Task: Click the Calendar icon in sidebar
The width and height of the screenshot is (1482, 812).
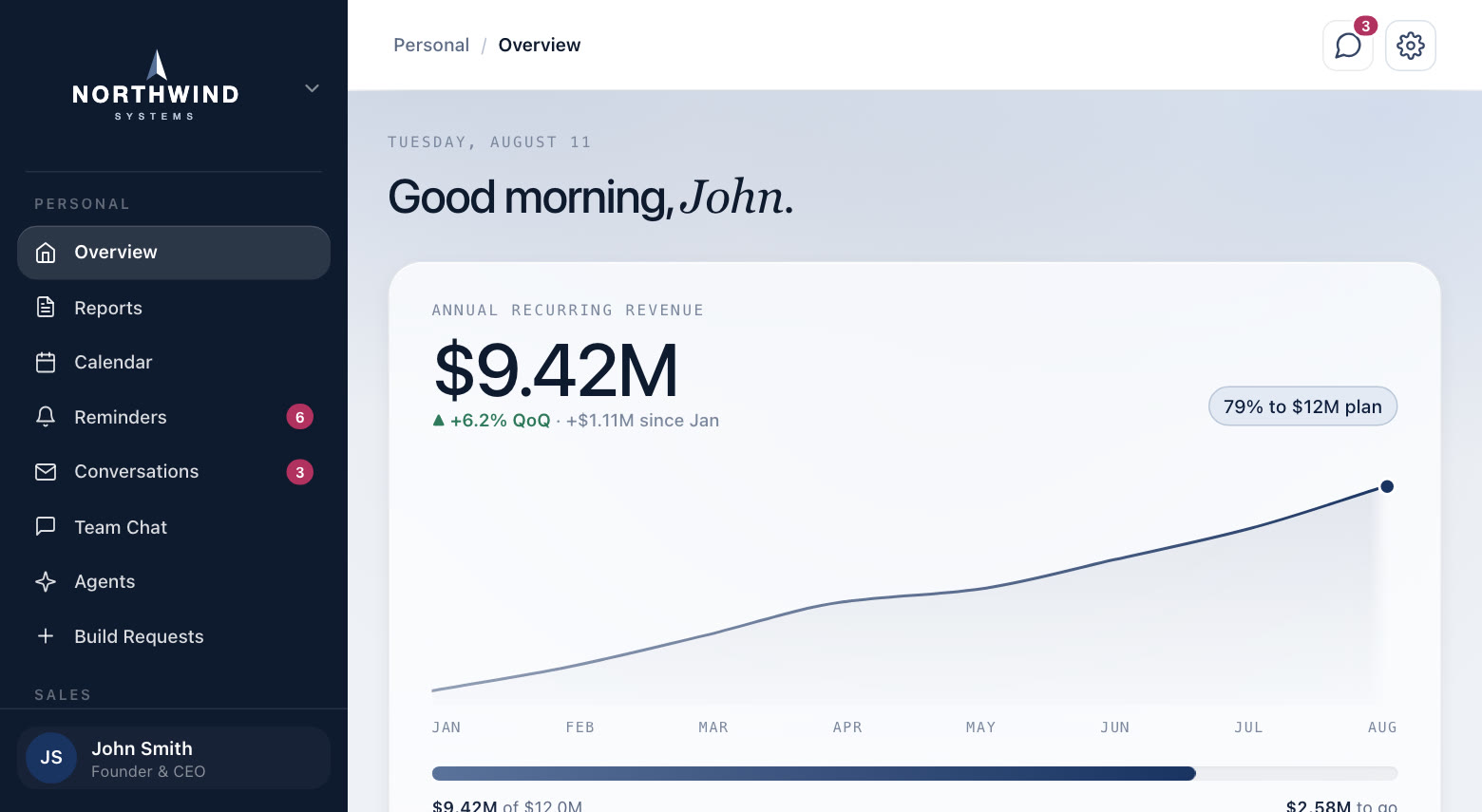Action: tap(46, 362)
